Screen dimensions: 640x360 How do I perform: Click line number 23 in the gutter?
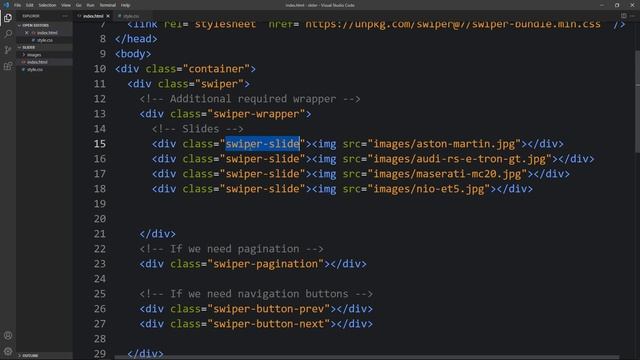pos(100,264)
